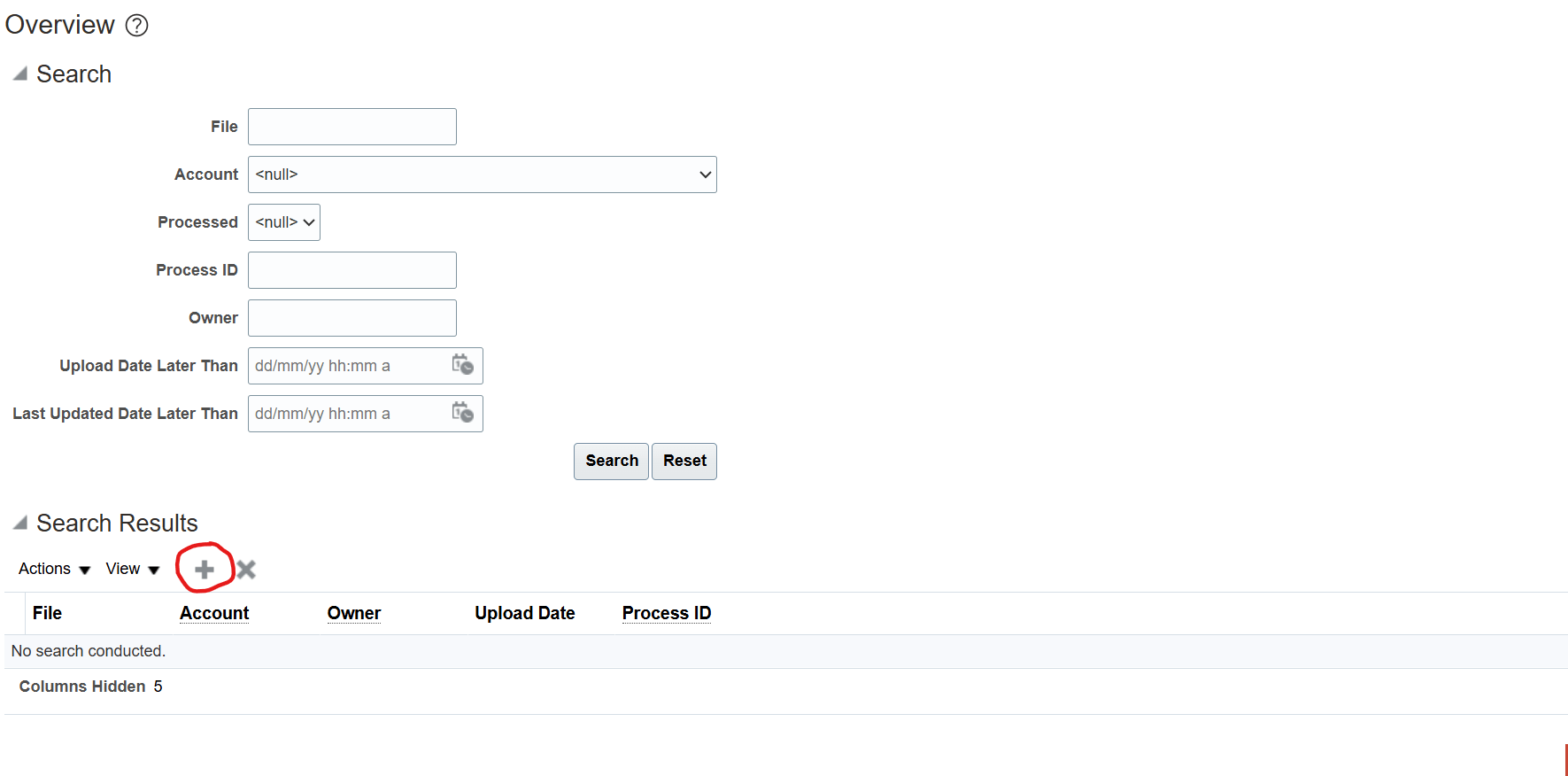The height and width of the screenshot is (776, 1568).
Task: Open the Actions dropdown arrow
Action: (86, 570)
